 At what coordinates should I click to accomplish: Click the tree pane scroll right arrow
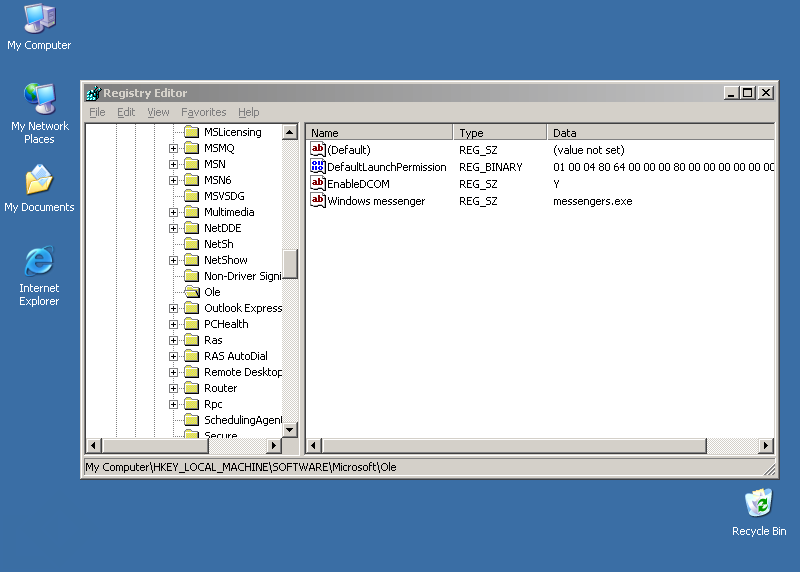click(273, 445)
